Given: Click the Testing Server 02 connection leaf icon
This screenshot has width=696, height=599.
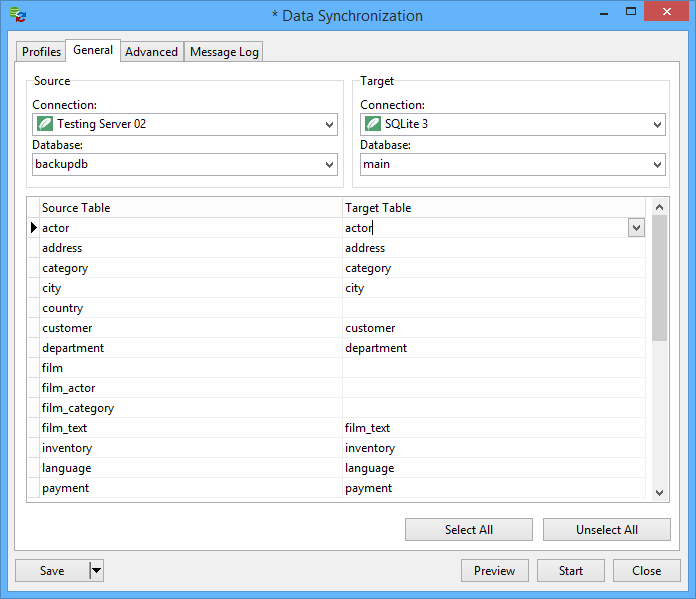Looking at the screenshot, I should (45, 123).
